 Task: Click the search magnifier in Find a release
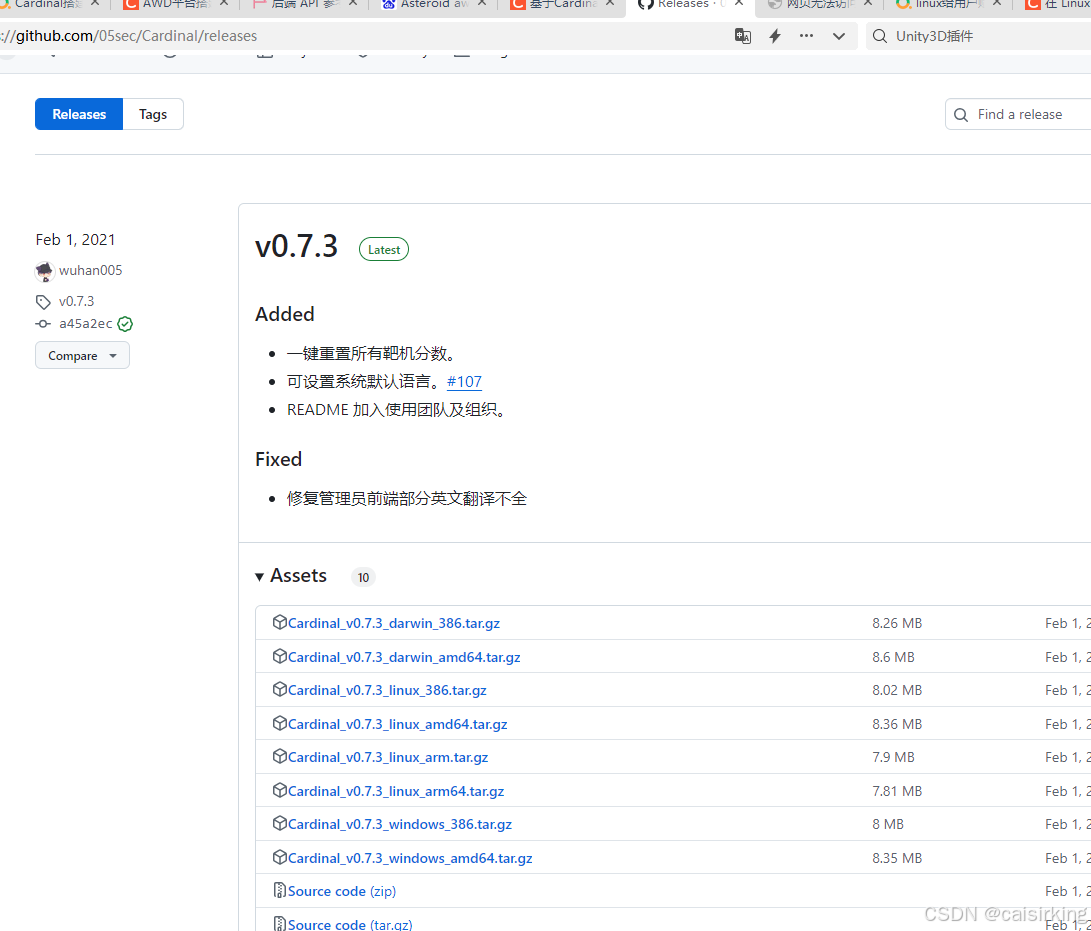tap(961, 115)
